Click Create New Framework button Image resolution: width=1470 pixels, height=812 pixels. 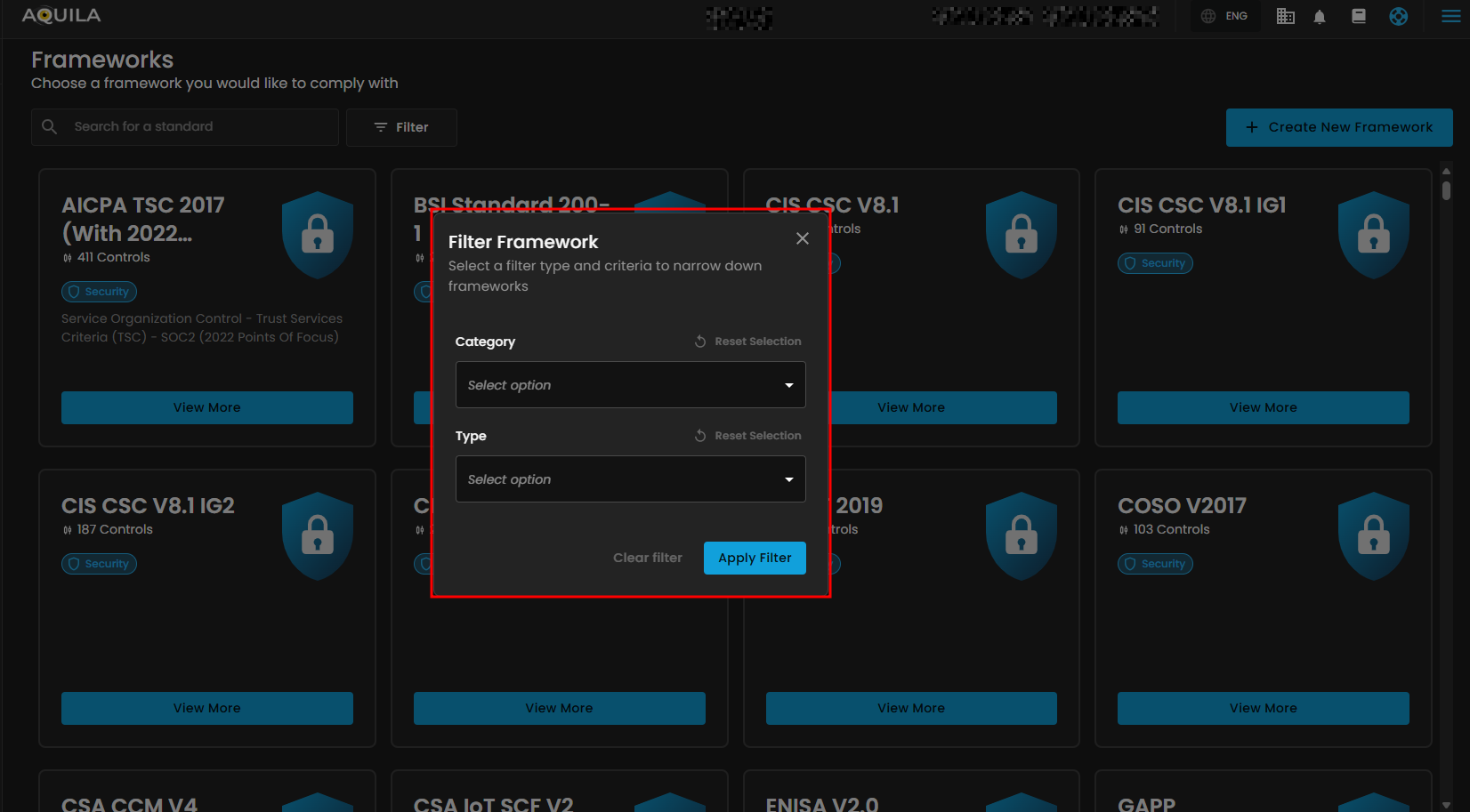1338,127
